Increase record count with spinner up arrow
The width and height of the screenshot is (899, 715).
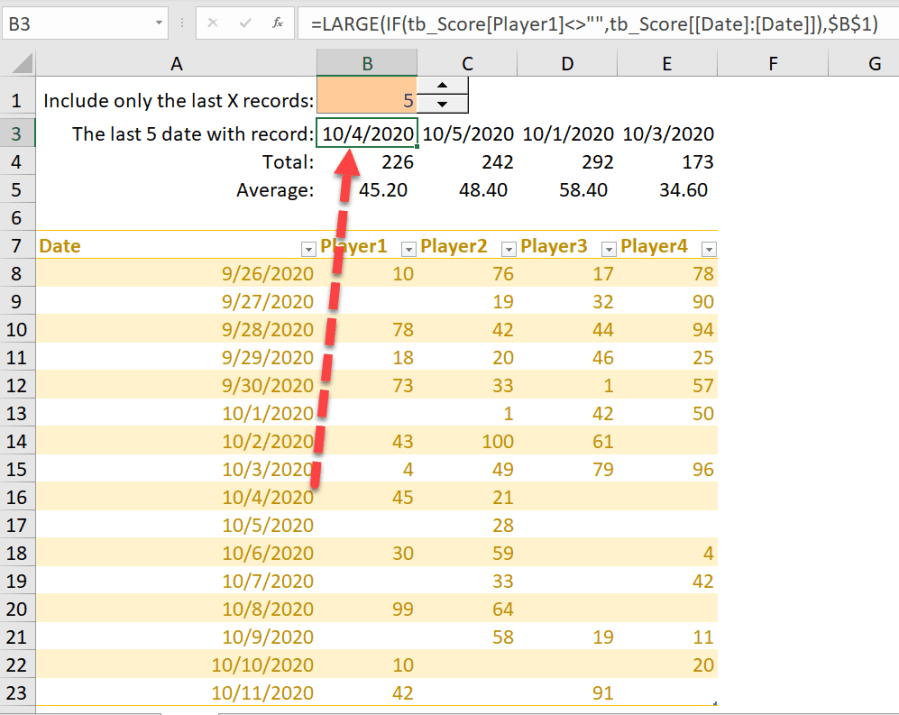tap(442, 87)
